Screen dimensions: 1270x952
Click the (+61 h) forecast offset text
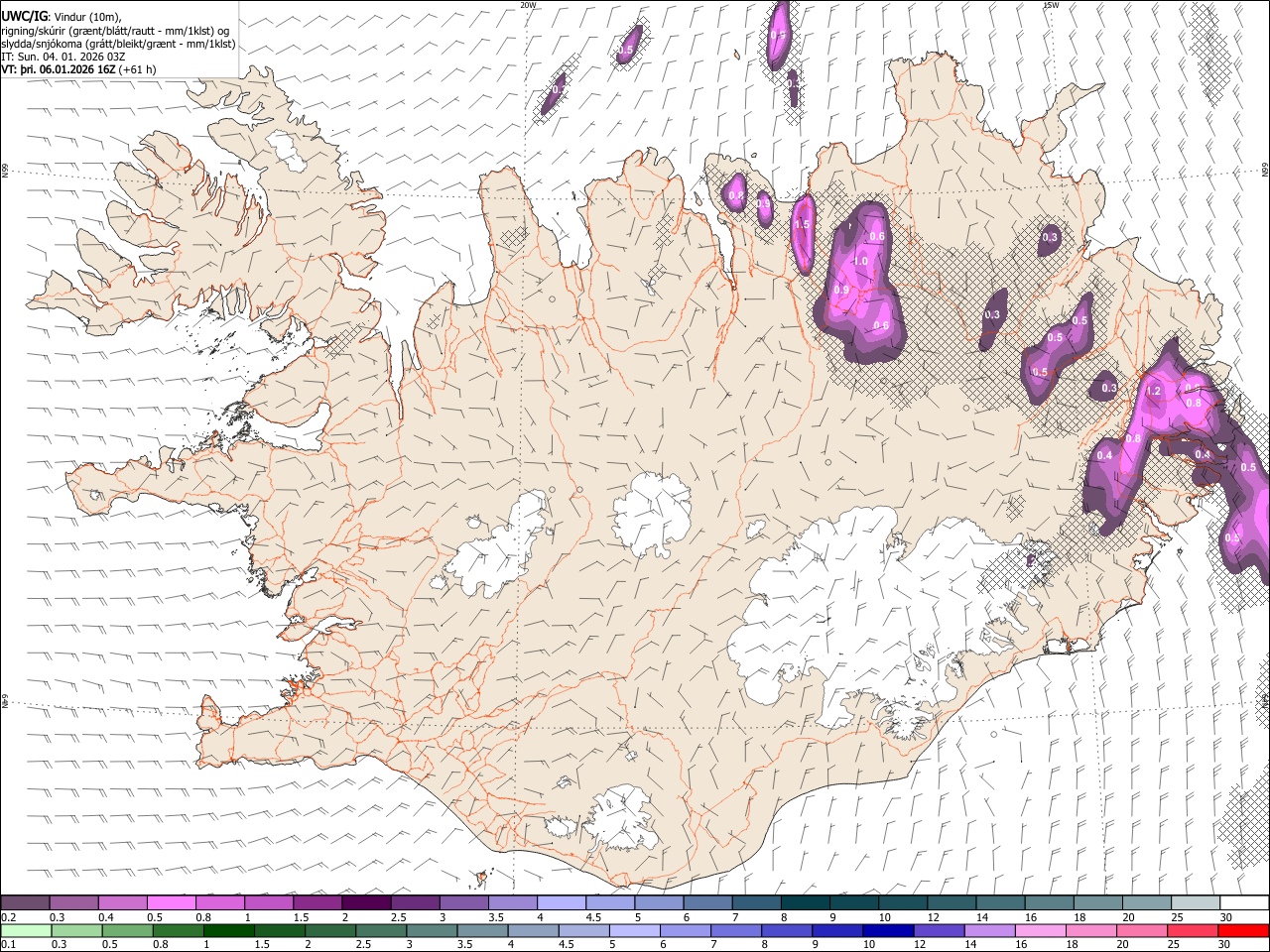tap(137, 69)
